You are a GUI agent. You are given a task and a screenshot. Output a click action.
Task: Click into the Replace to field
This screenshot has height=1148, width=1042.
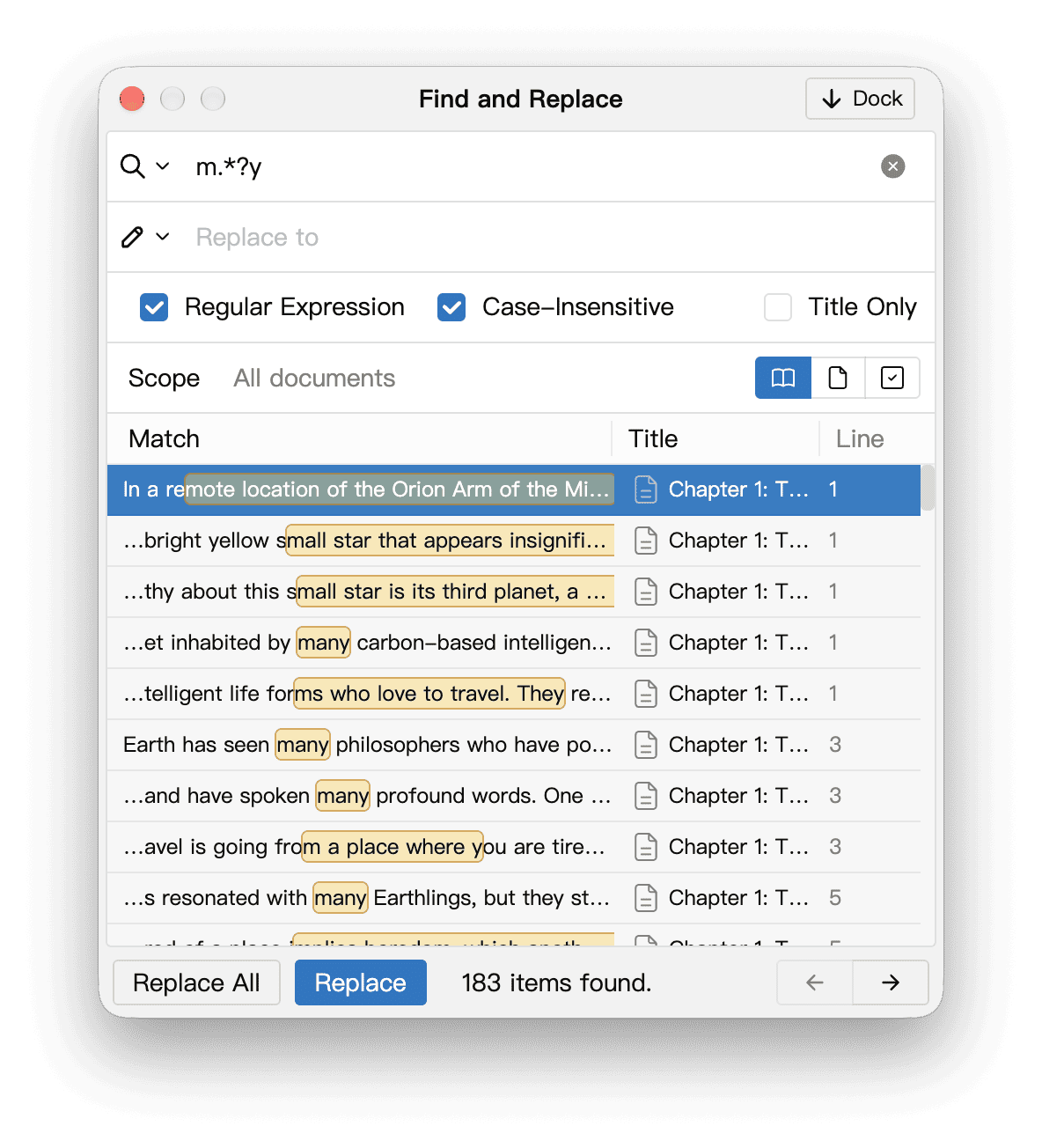[x=554, y=237]
